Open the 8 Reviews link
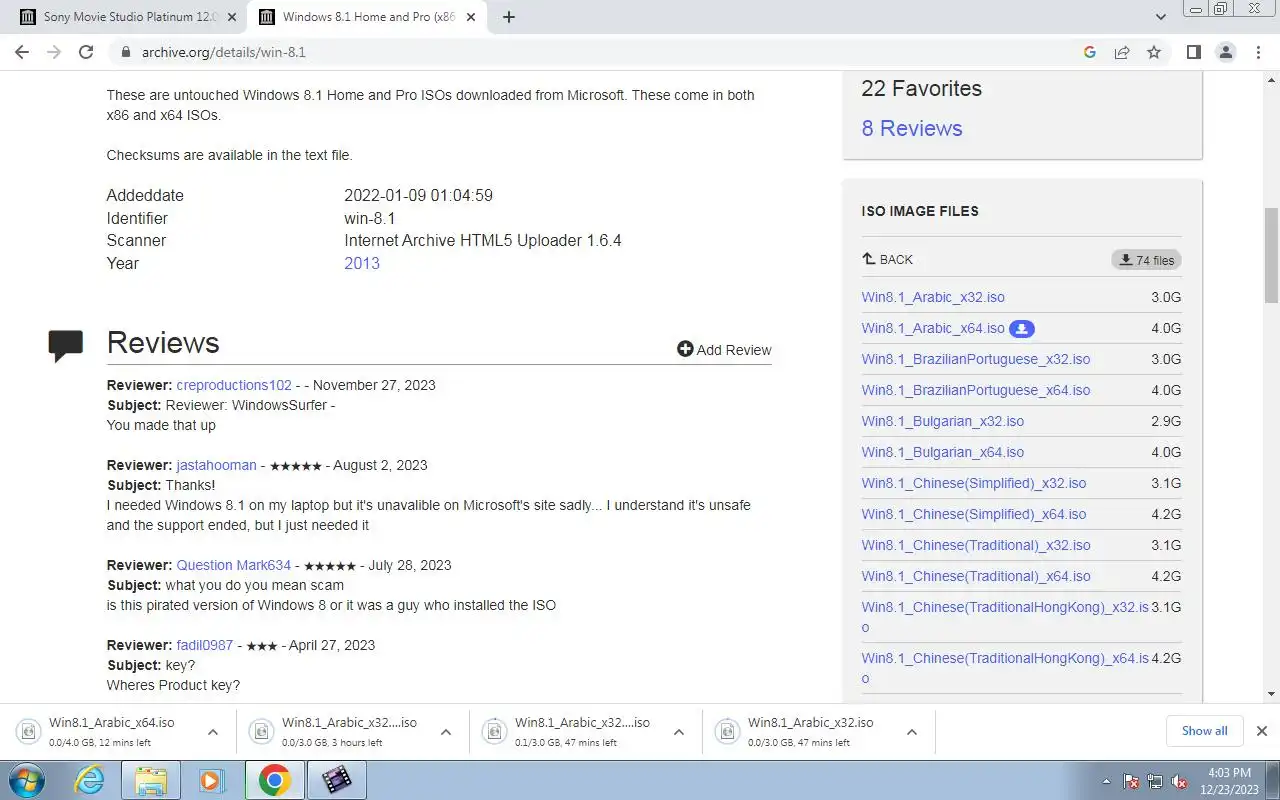1280x800 pixels. [x=912, y=128]
